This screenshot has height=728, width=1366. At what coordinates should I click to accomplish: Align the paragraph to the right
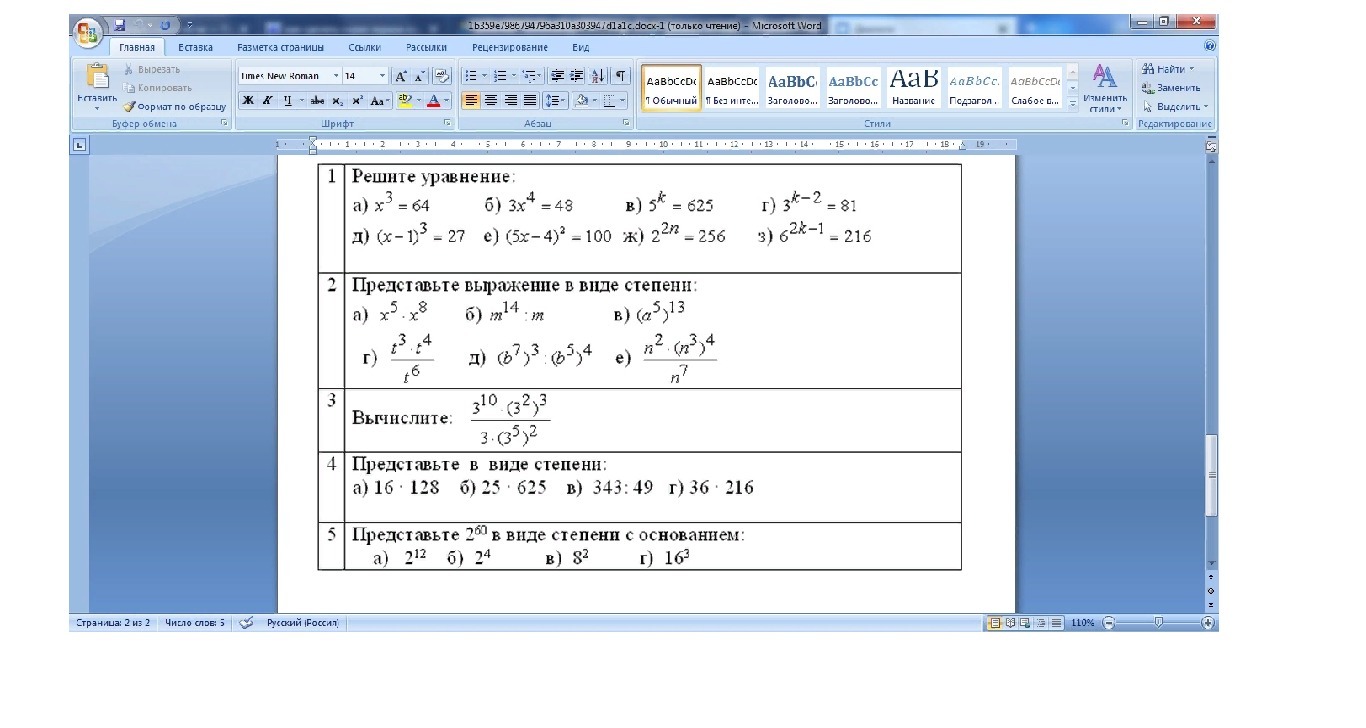(x=510, y=101)
